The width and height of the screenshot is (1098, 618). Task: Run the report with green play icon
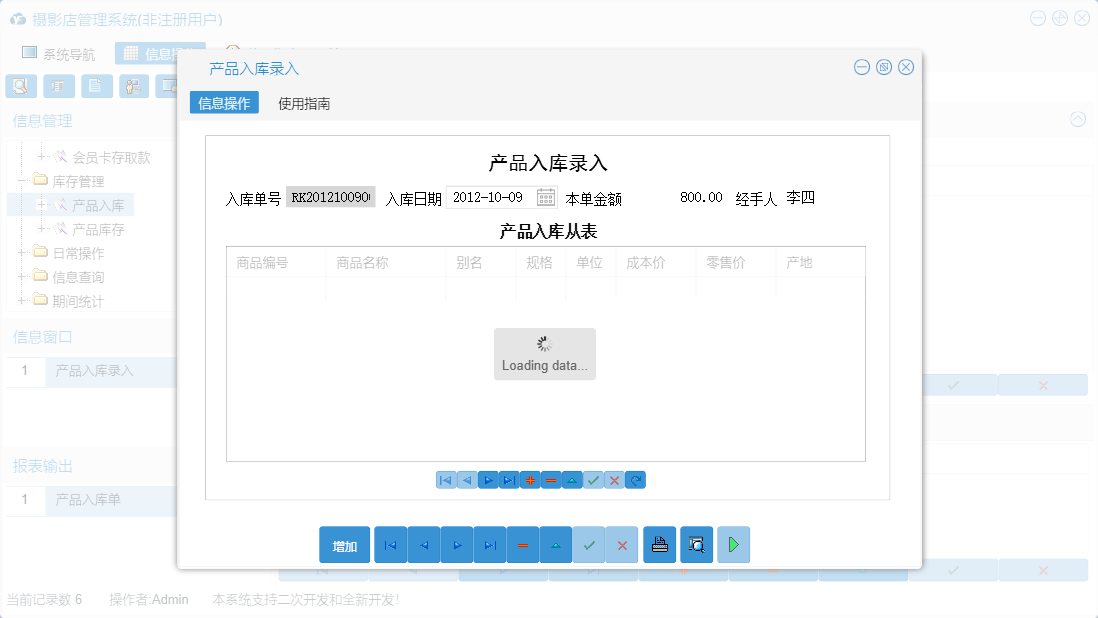tap(733, 545)
